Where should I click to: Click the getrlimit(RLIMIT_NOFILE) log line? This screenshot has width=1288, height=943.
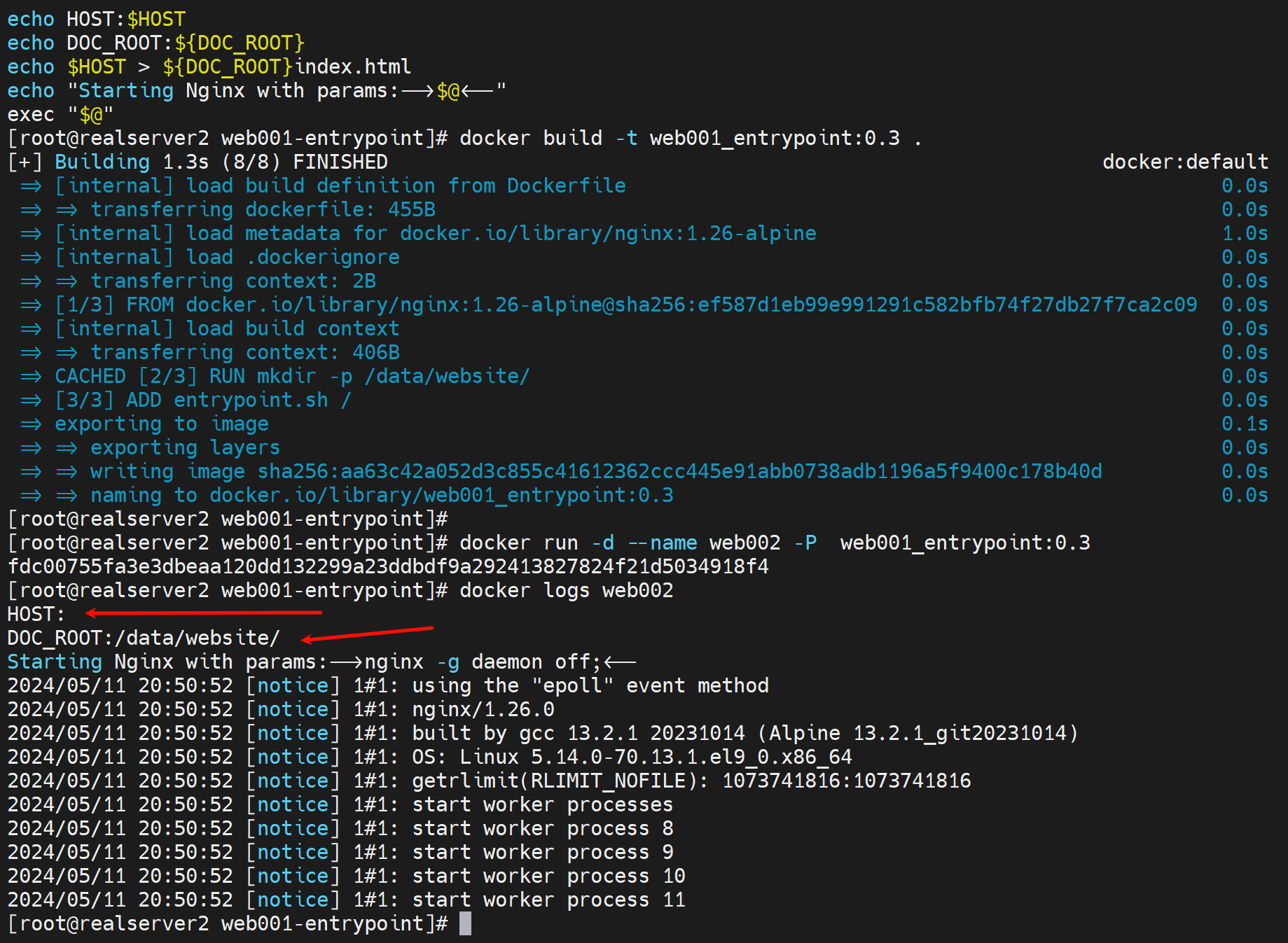click(691, 781)
